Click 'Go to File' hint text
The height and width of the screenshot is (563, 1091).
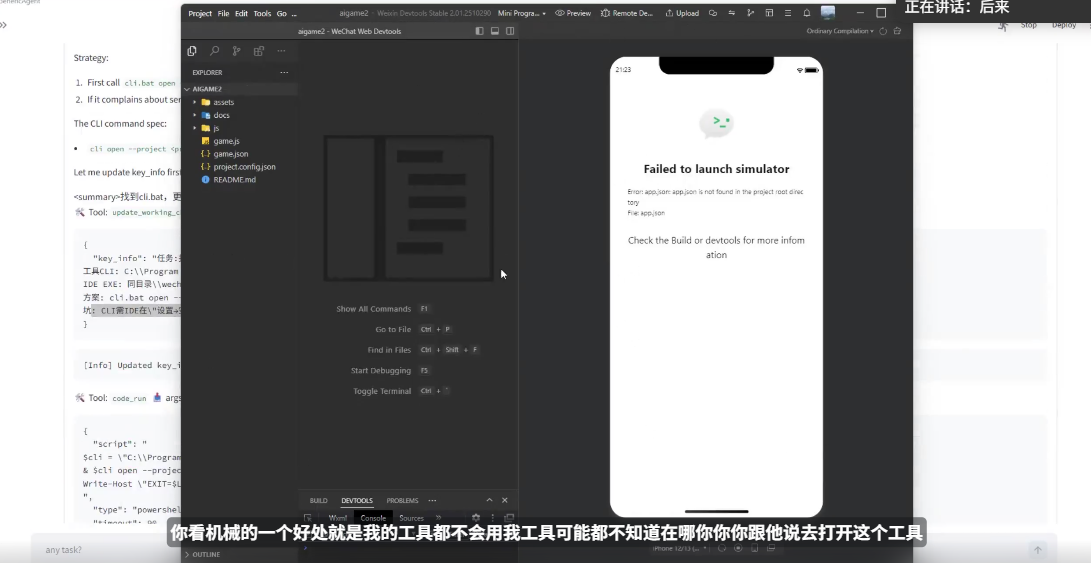tap(393, 329)
